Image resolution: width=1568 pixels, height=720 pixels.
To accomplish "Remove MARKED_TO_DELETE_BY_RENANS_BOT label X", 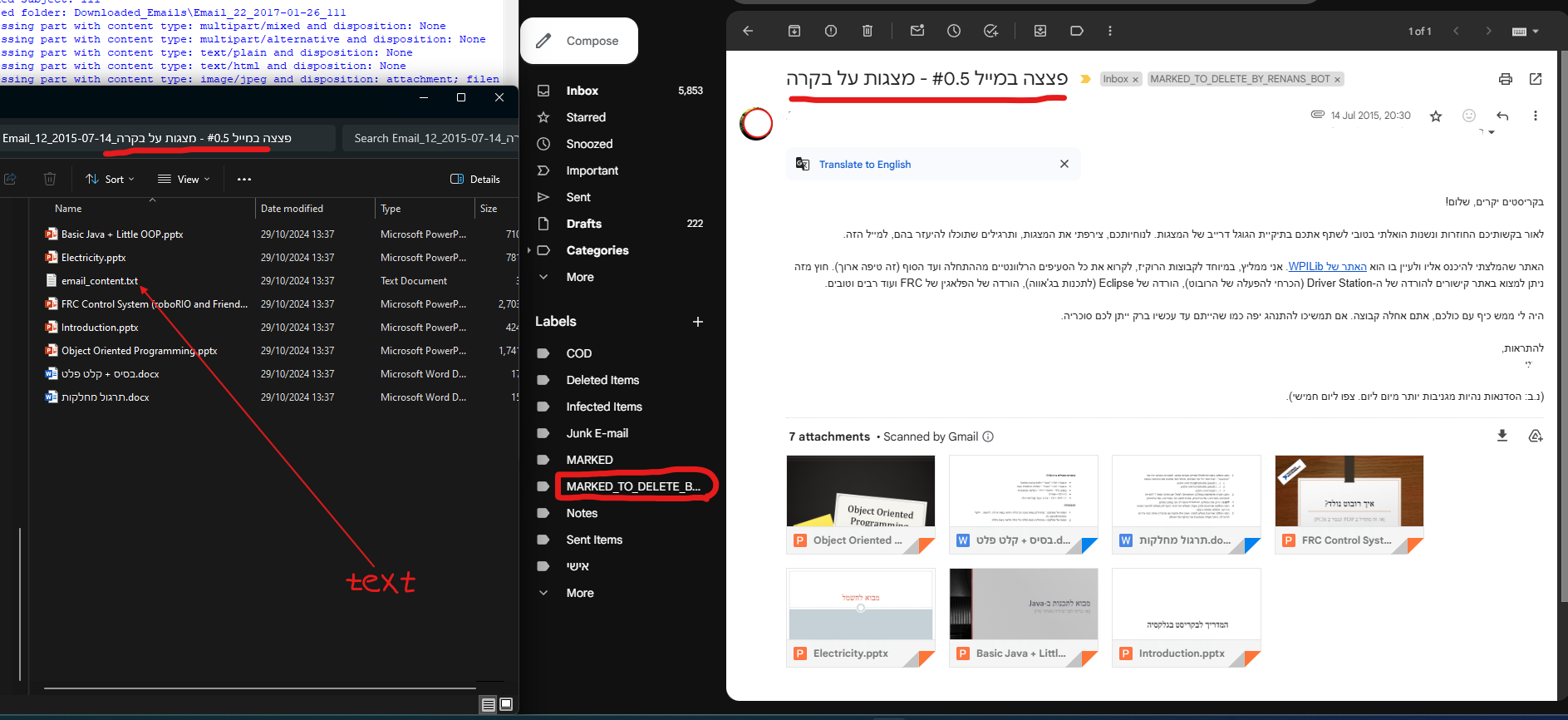I will click(x=1338, y=80).
